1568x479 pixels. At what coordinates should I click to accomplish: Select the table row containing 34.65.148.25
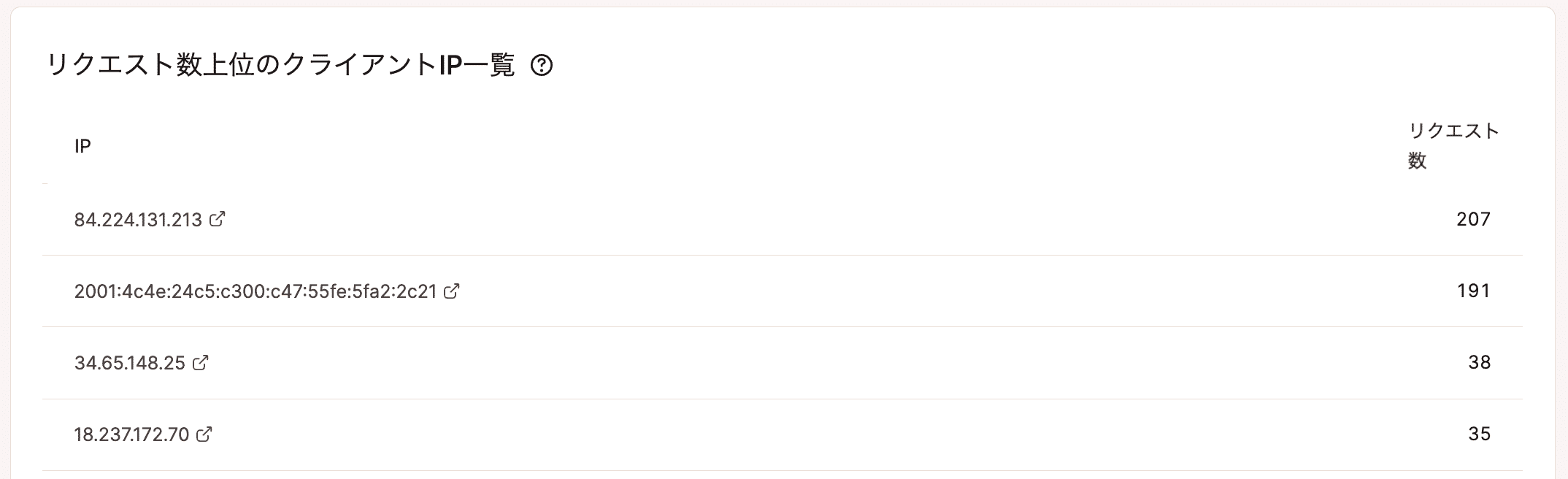coord(783,363)
